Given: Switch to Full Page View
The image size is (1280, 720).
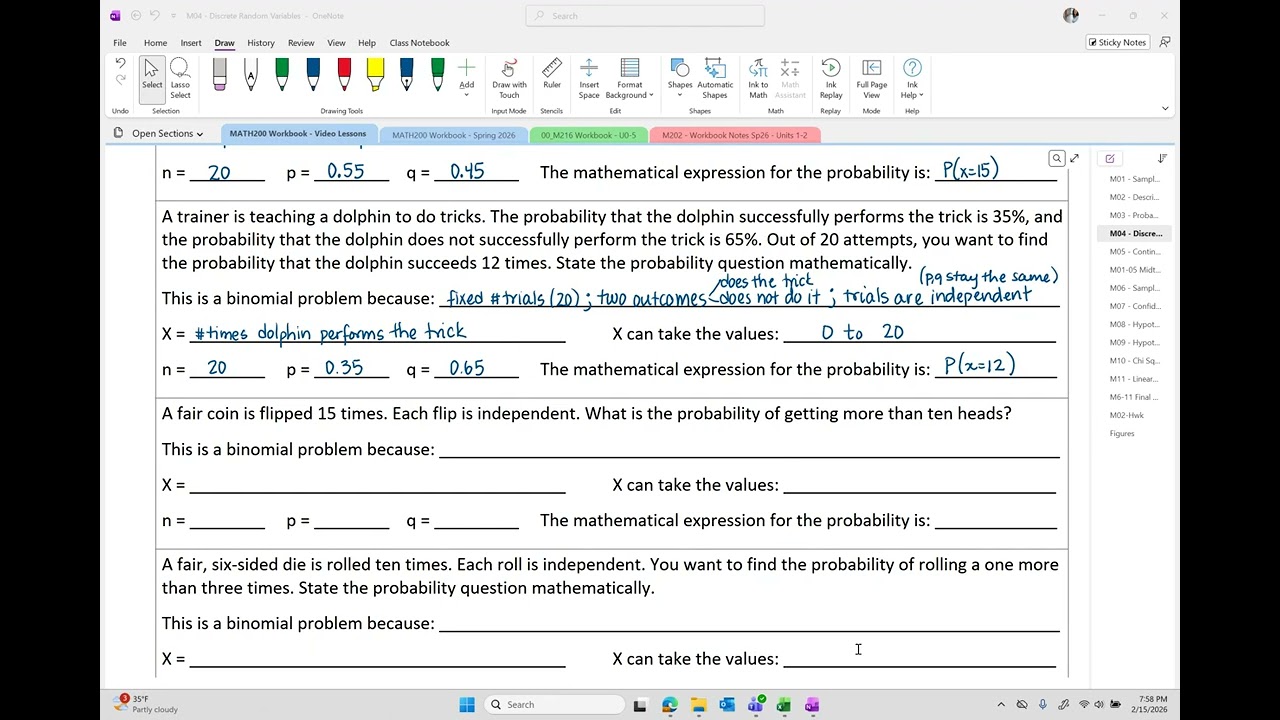Looking at the screenshot, I should (x=872, y=78).
